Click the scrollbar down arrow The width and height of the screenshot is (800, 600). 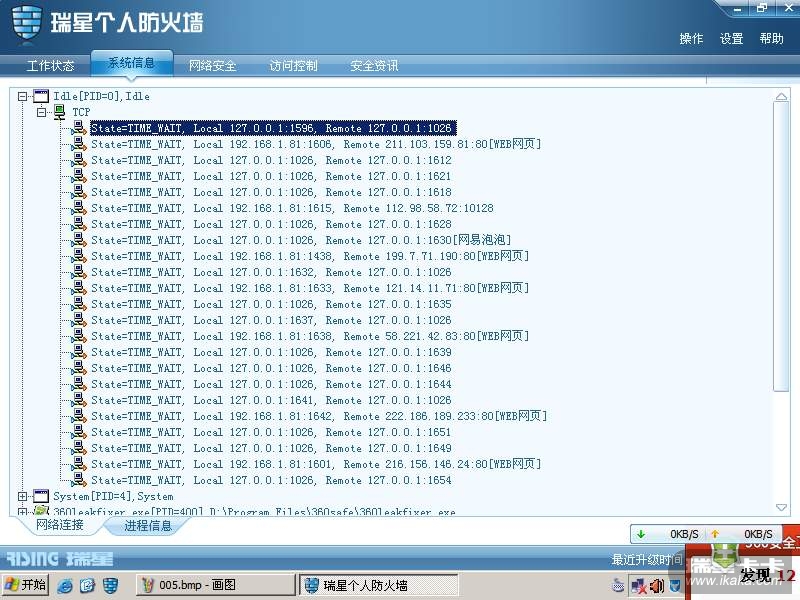pyautogui.click(x=781, y=507)
